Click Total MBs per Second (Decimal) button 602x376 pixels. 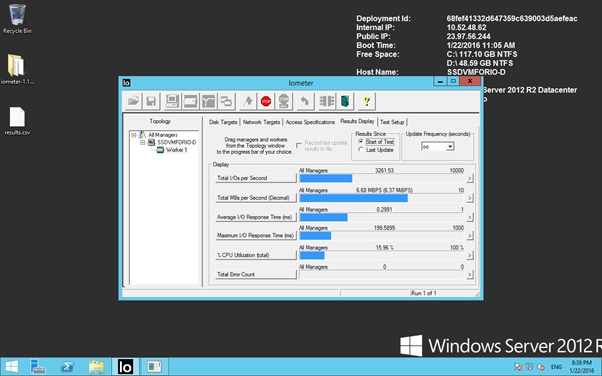(x=256, y=198)
